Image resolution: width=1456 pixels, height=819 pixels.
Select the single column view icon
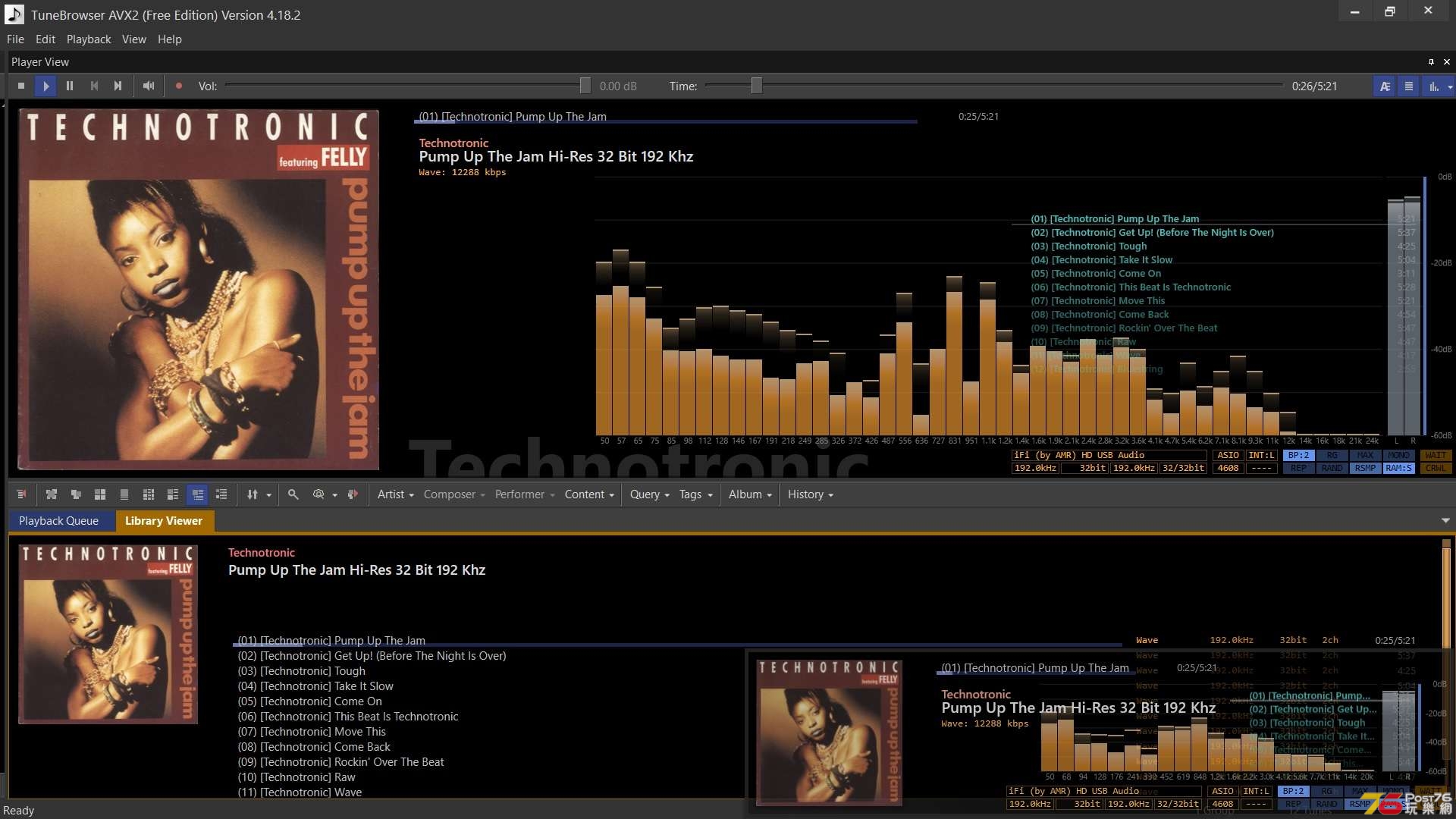[124, 494]
